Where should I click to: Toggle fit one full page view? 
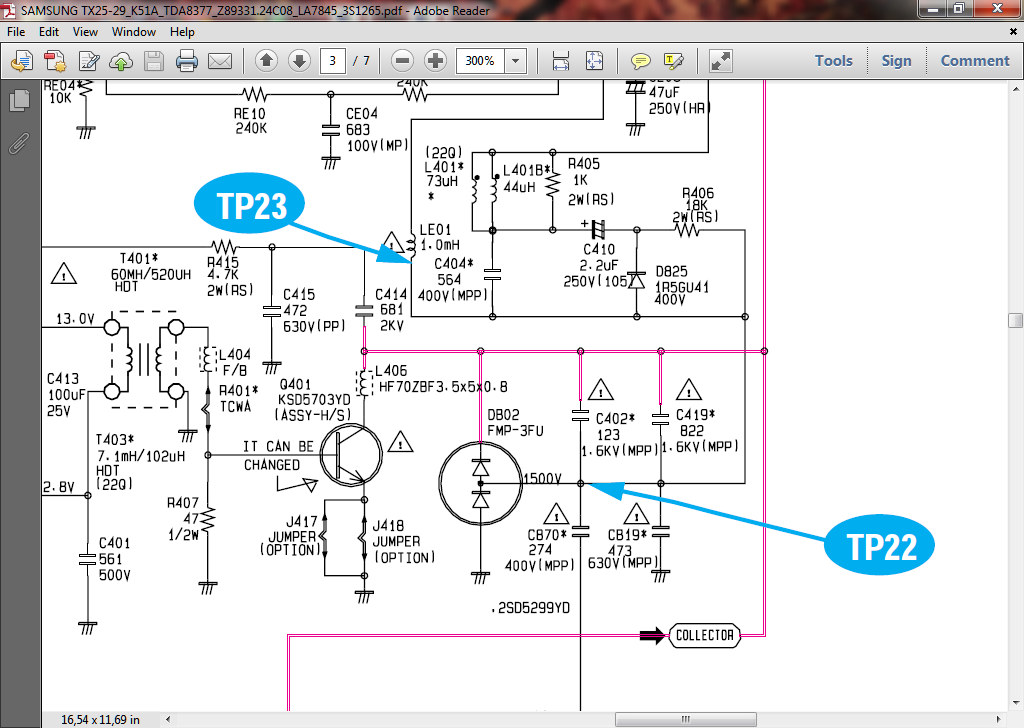click(594, 61)
